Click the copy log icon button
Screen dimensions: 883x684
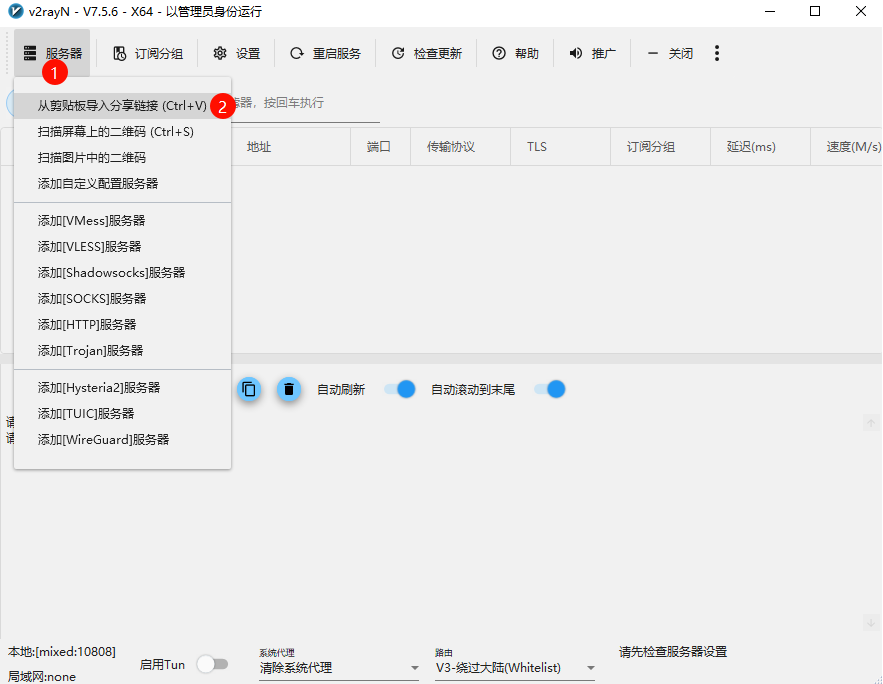click(x=250, y=389)
